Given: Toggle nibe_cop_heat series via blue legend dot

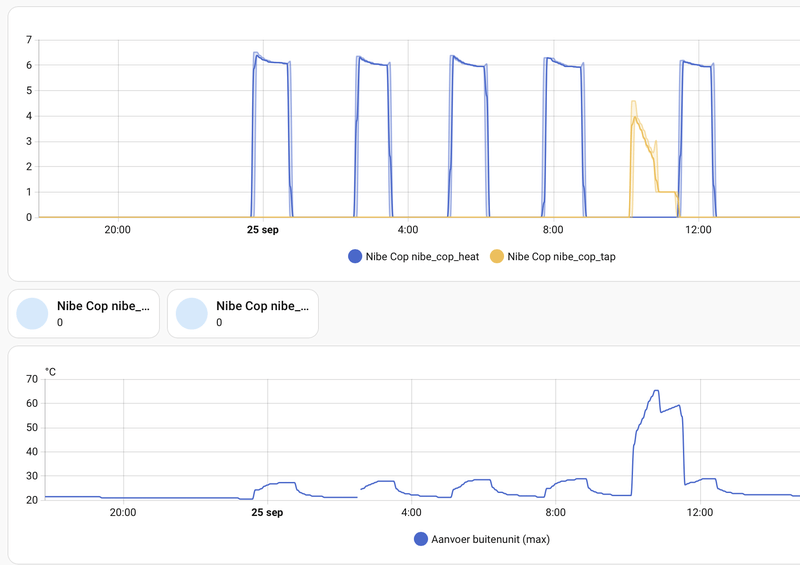Looking at the screenshot, I should pos(354,257).
